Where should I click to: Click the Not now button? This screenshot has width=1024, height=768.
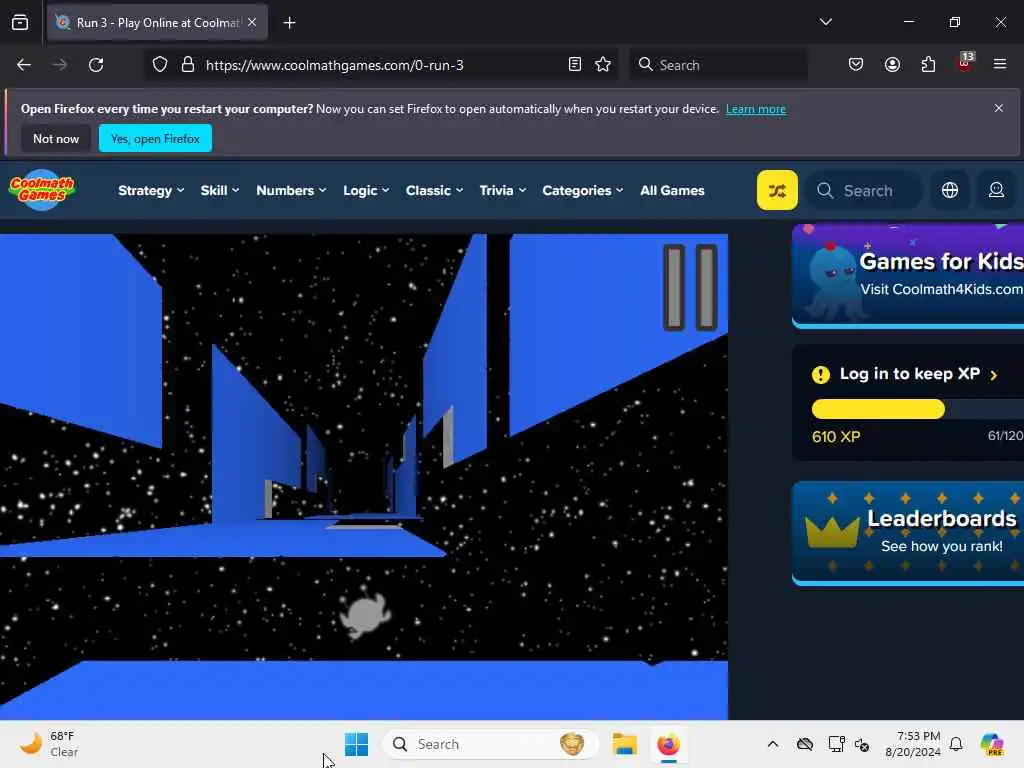(x=56, y=138)
